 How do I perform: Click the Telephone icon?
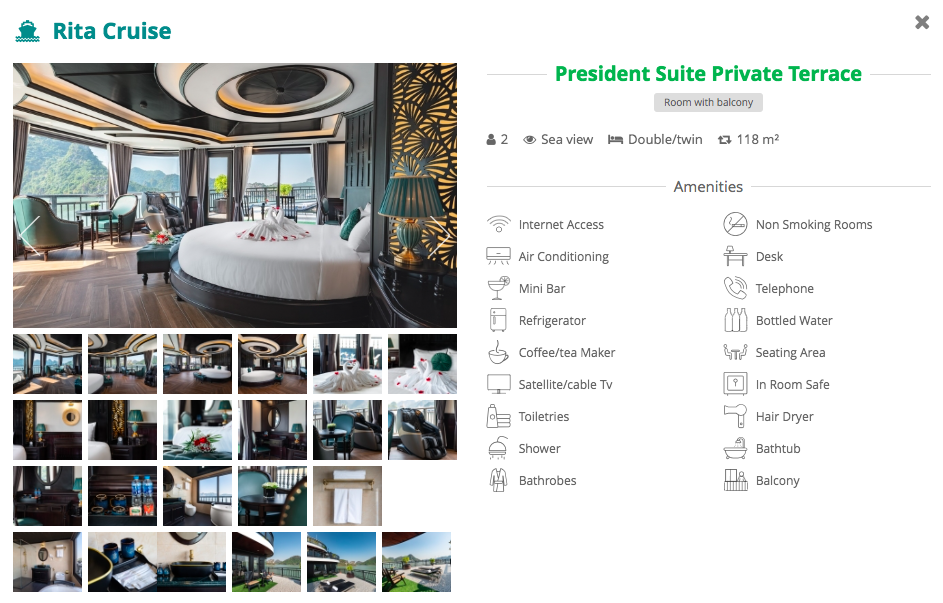736,288
